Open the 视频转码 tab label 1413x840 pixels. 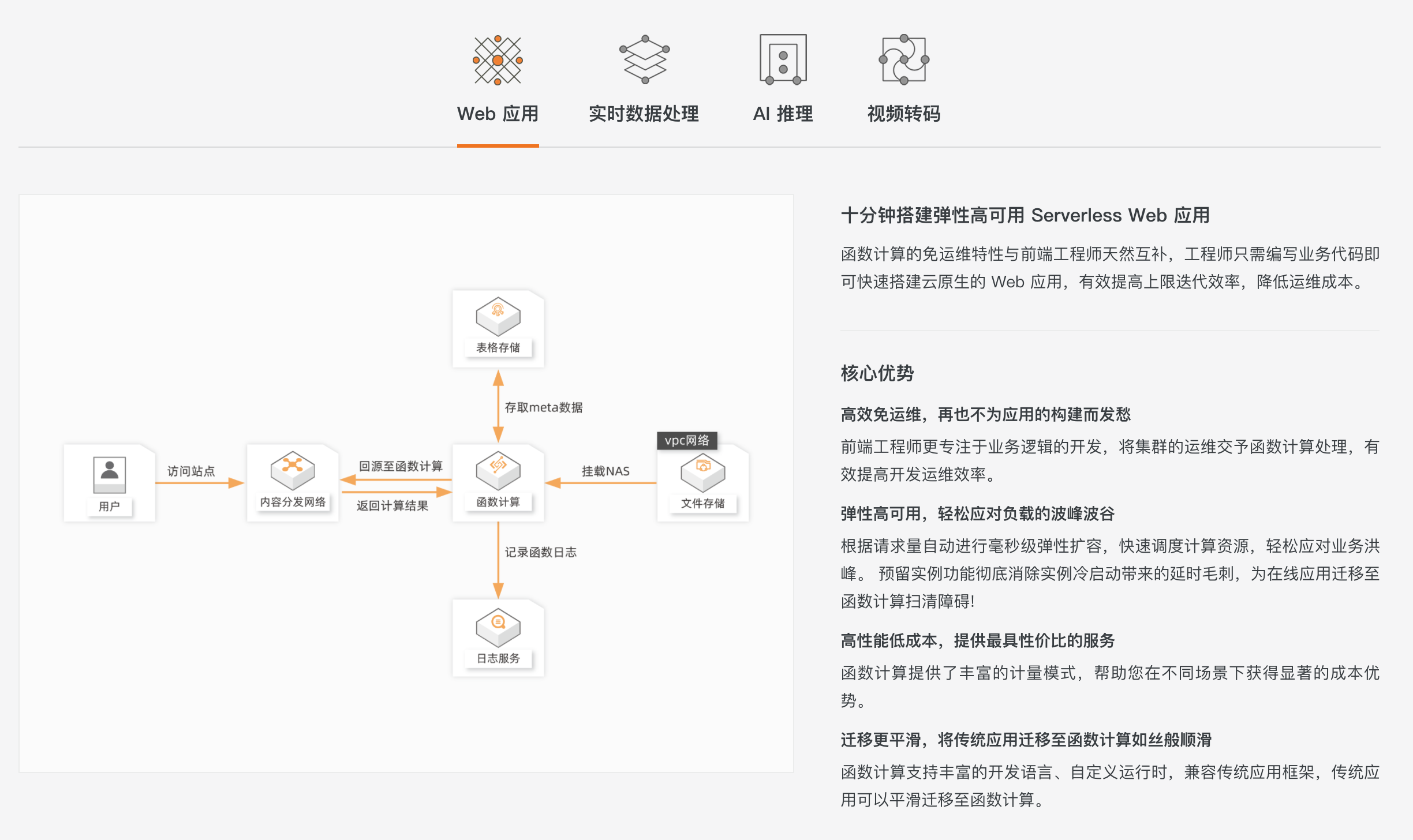903,114
